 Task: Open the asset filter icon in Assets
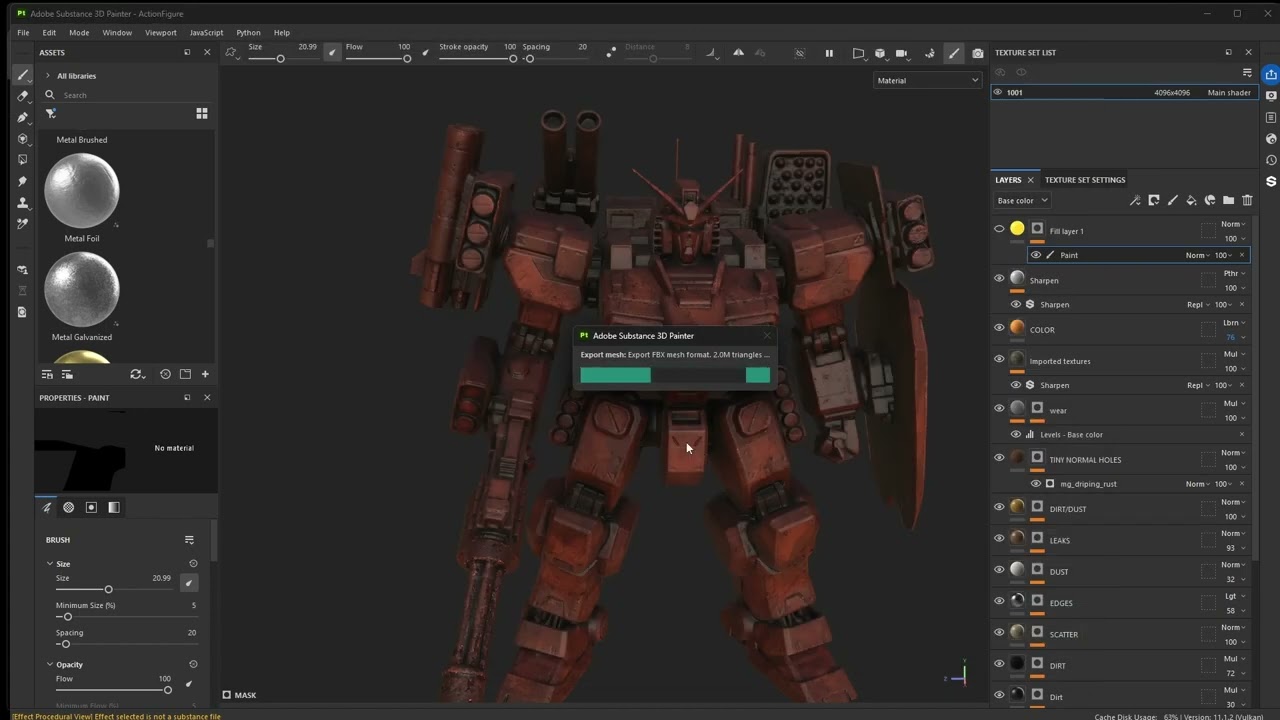(50, 114)
